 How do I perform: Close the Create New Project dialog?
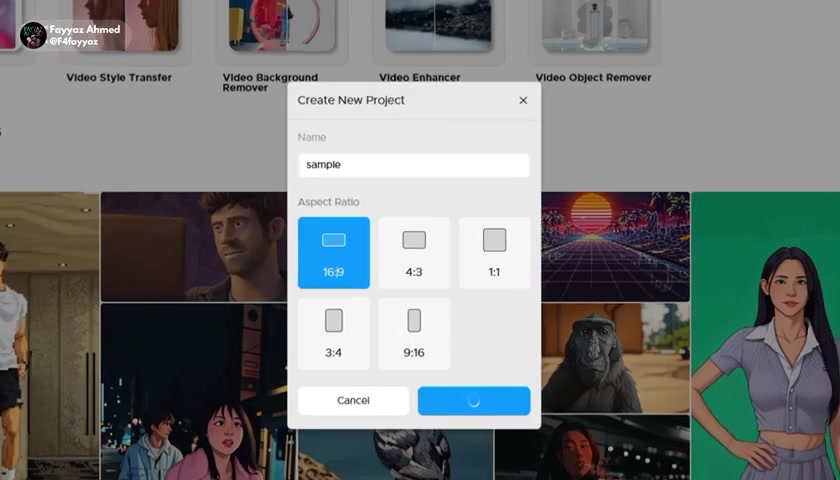point(523,100)
